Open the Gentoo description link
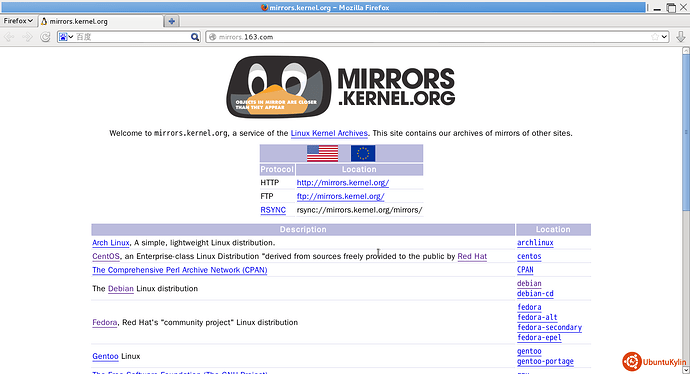The image size is (690, 374). [105, 356]
